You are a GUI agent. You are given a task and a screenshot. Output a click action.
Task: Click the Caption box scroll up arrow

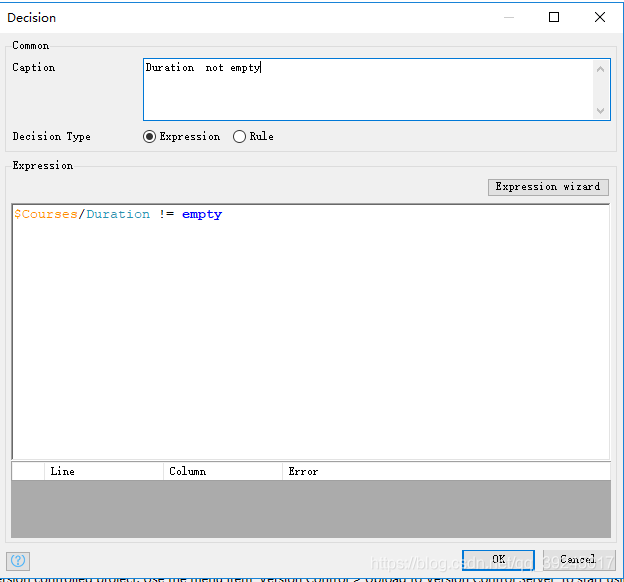600,69
